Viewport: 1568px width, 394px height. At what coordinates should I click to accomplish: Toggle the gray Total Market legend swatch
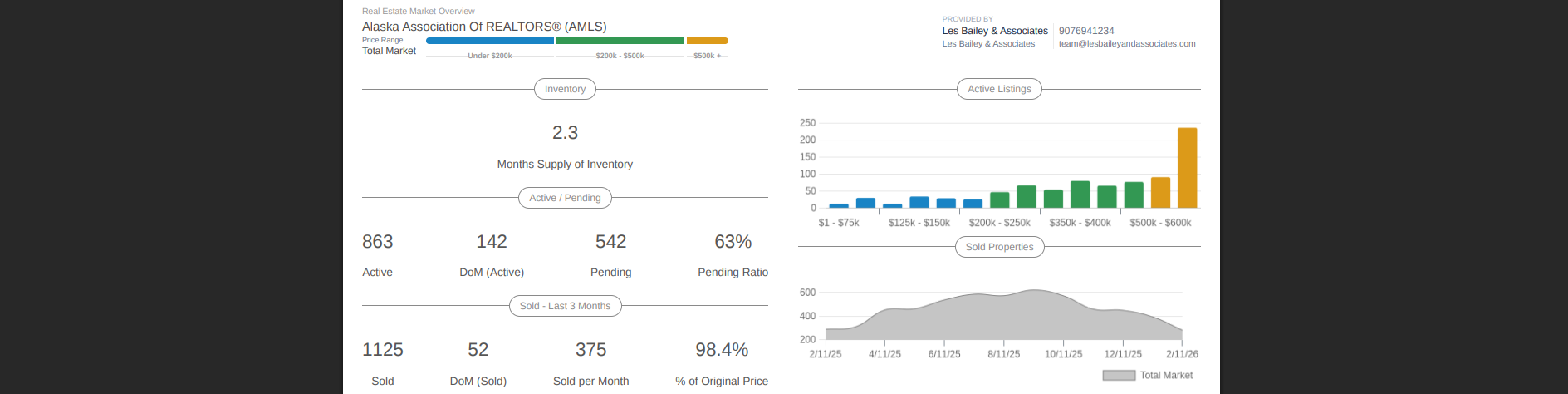pyautogui.click(x=1118, y=376)
